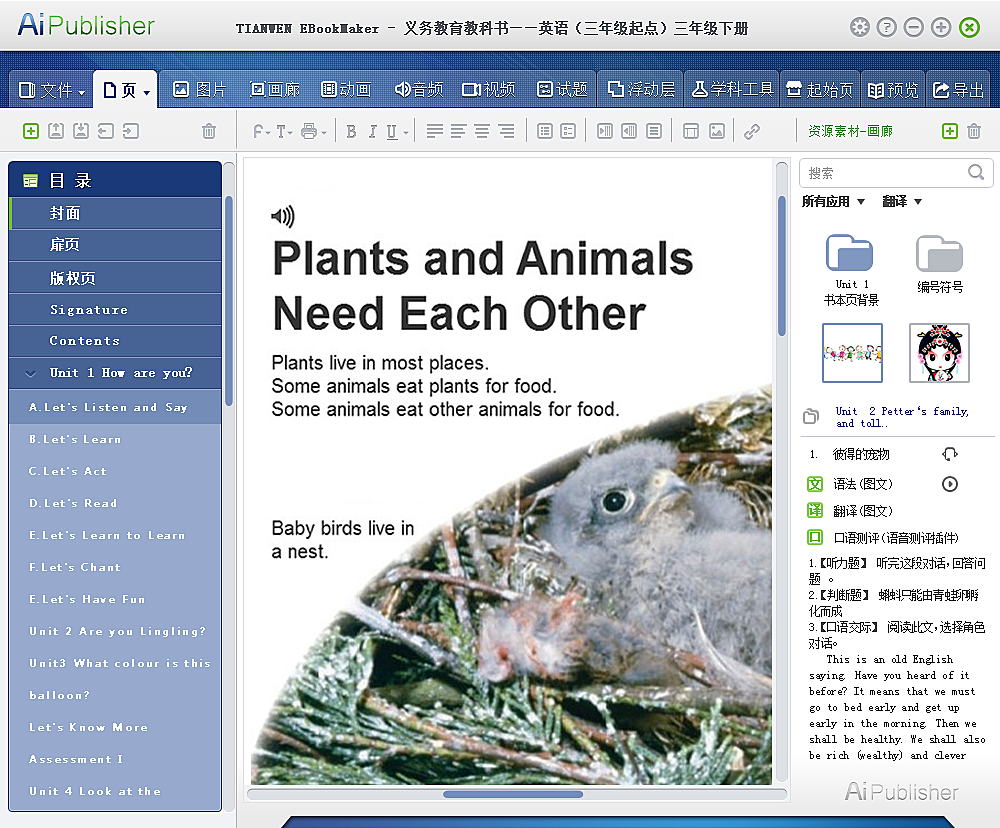This screenshot has width=1000, height=828.
Task: Open settings gear in title bar
Action: coord(860,27)
